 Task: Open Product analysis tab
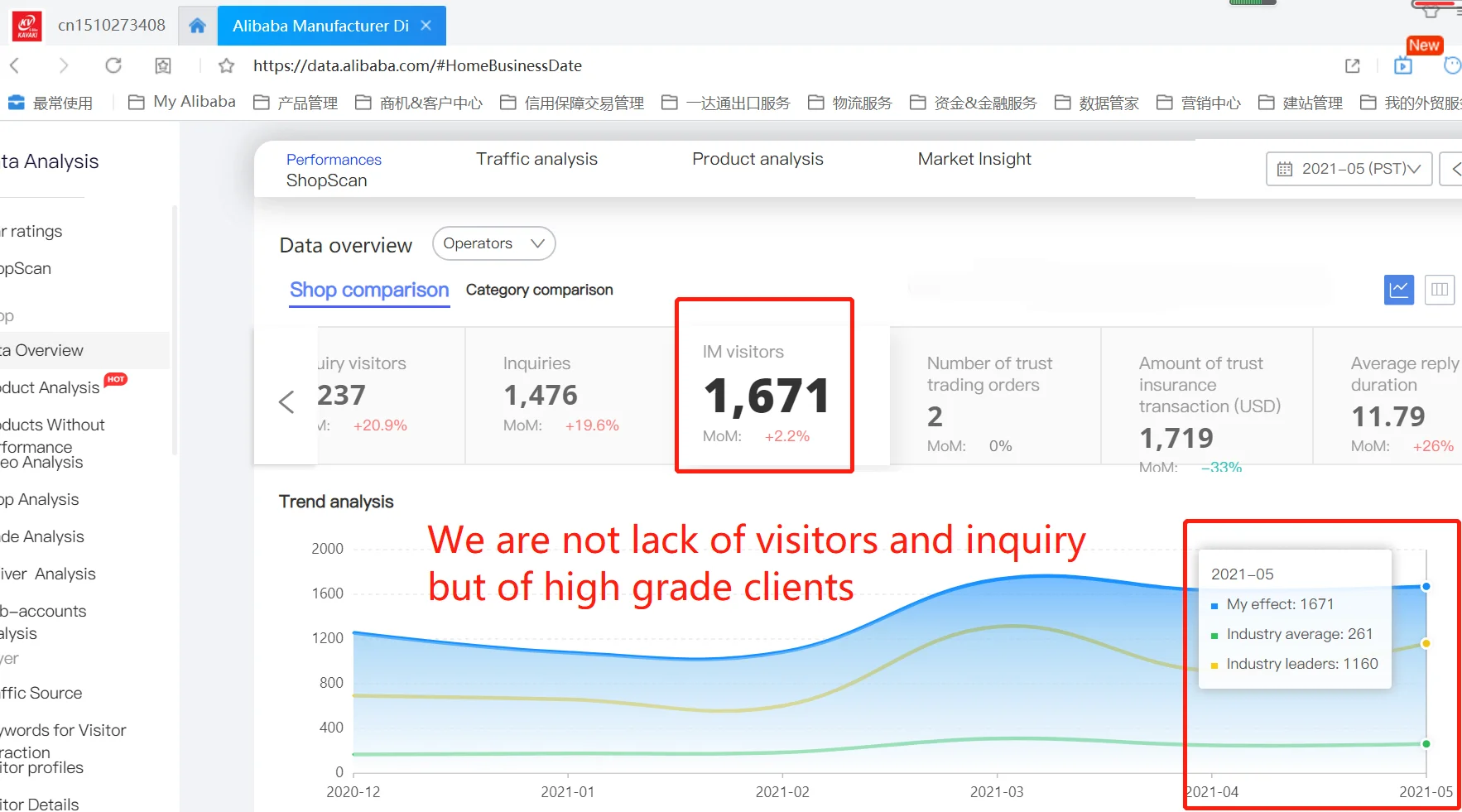757,159
